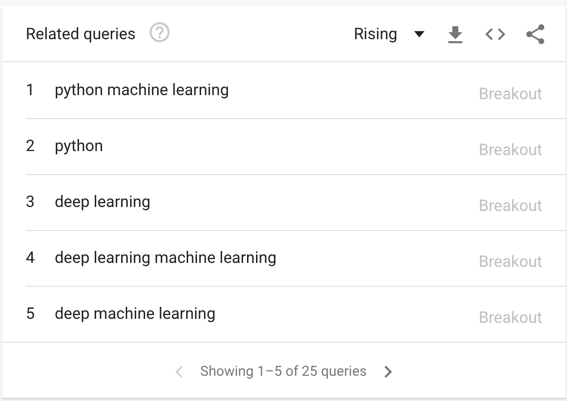
Task: Select the 'deep learning' query
Action: [x=102, y=202]
